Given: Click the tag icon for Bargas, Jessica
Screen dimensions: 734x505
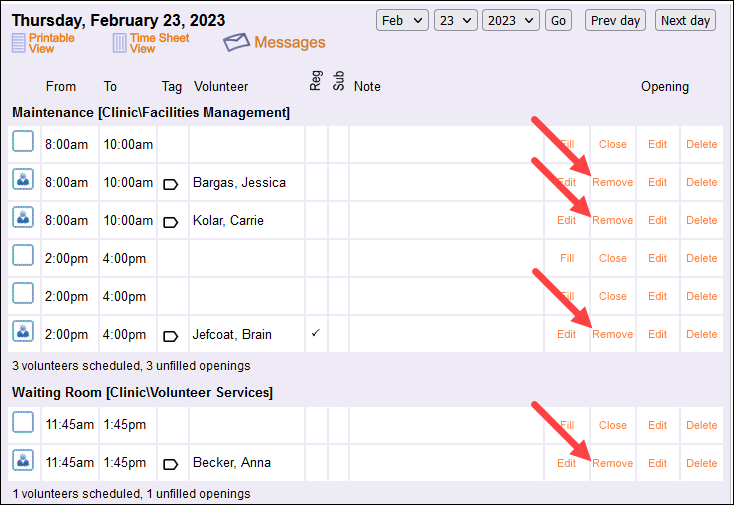Looking at the screenshot, I should click(x=170, y=183).
